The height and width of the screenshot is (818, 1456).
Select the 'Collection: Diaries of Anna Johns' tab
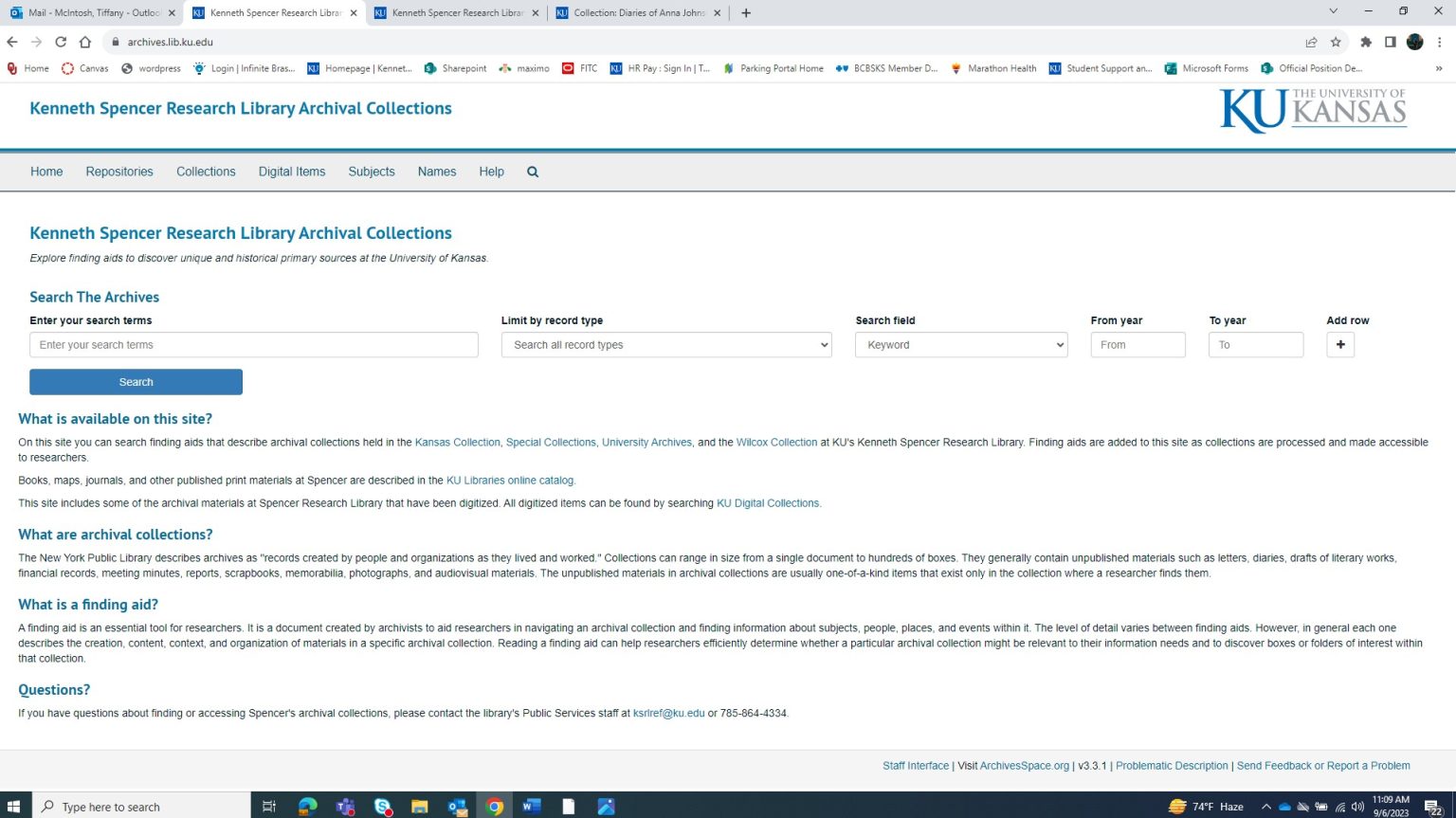[636, 13]
